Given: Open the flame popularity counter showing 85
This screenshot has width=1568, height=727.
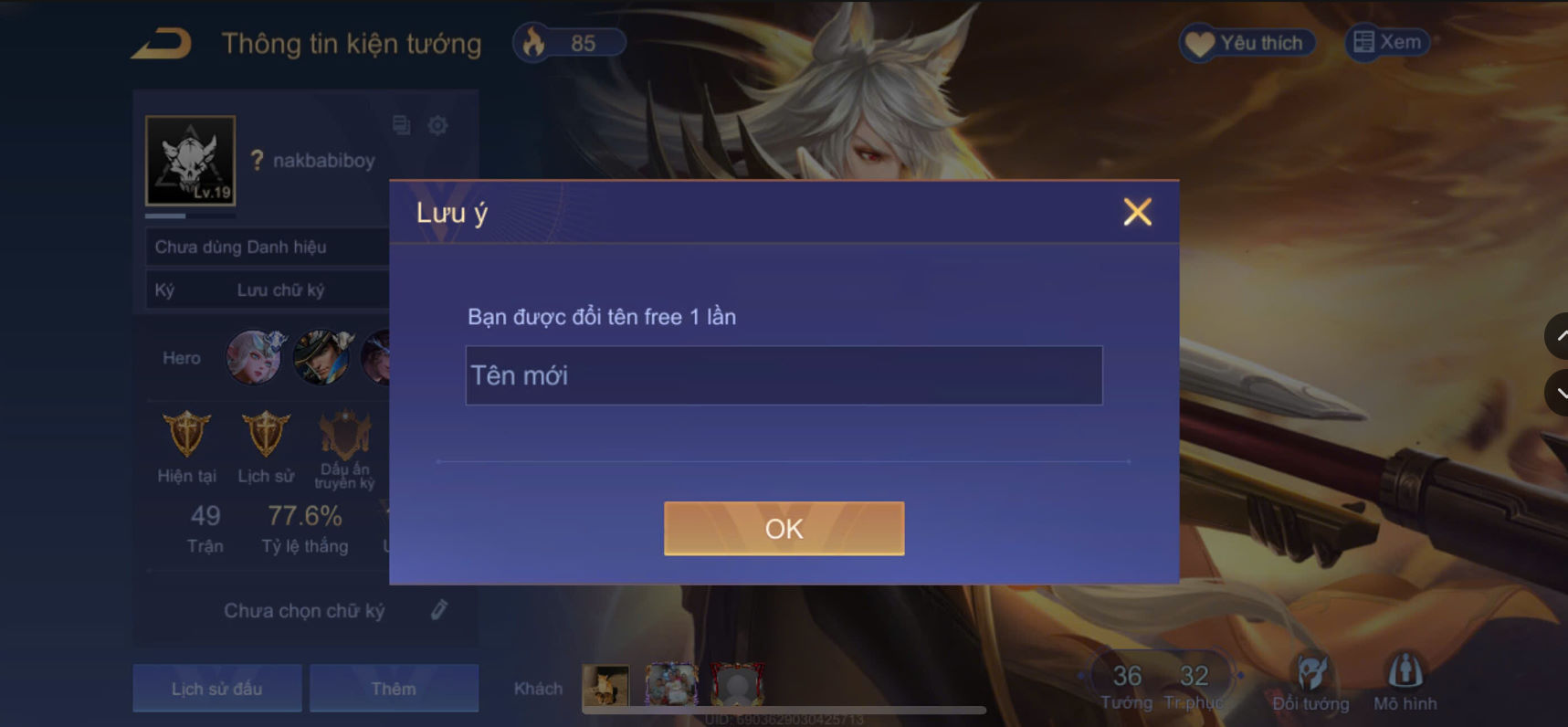Looking at the screenshot, I should click(x=569, y=43).
